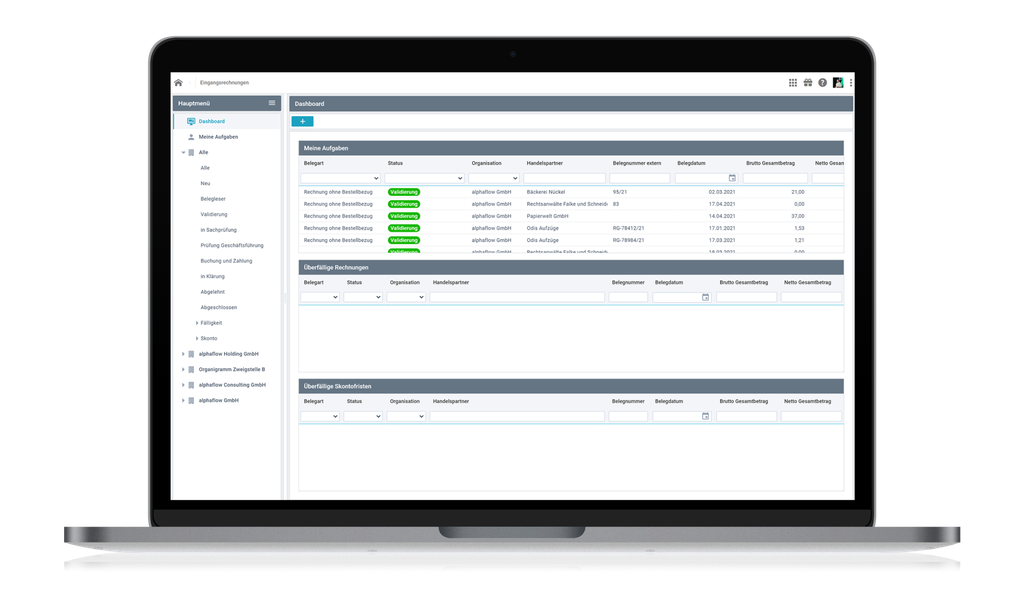1024x589 pixels.
Task: Open the Bäckerei Nückel invoice row
Action: 571,192
